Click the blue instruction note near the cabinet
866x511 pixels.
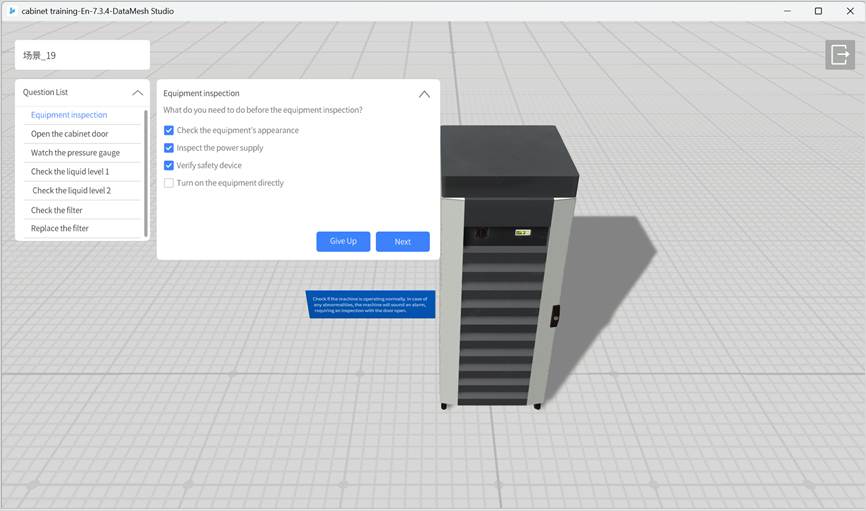tap(370, 304)
